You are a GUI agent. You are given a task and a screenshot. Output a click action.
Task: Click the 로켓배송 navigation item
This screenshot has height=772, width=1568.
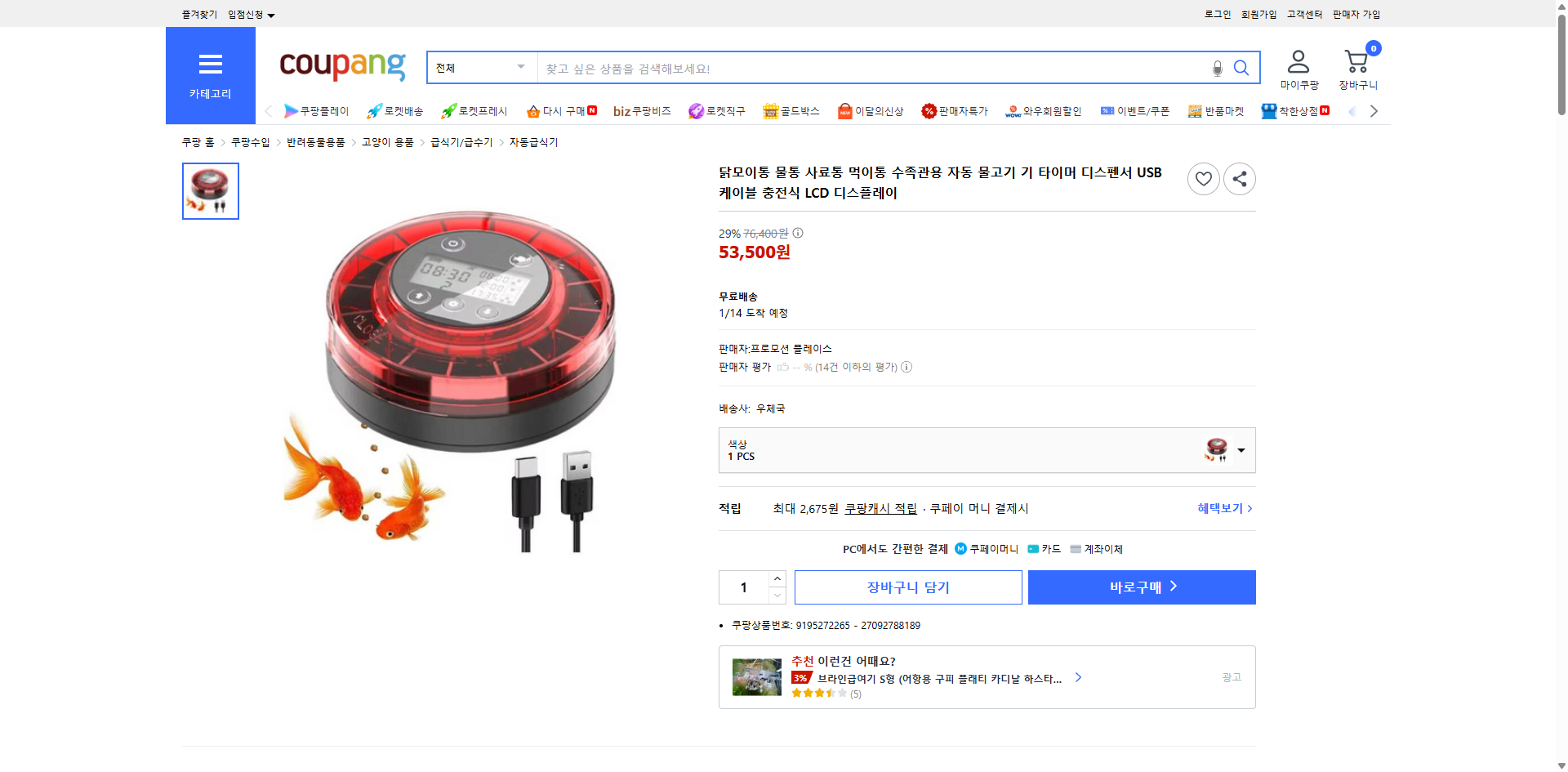[395, 110]
